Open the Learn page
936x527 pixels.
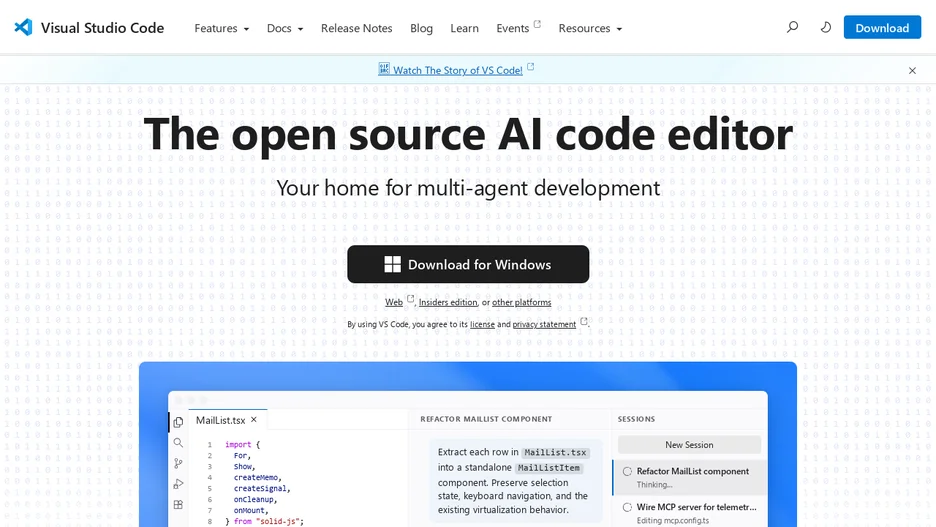pos(464,28)
